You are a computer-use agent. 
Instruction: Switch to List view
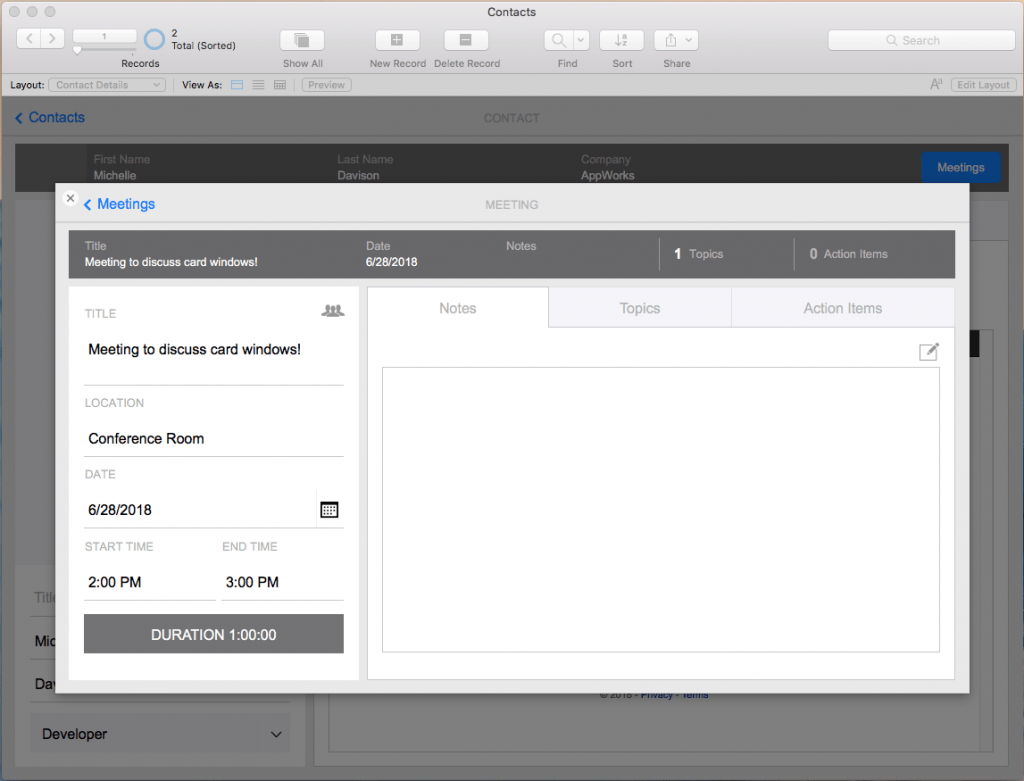pyautogui.click(x=259, y=85)
